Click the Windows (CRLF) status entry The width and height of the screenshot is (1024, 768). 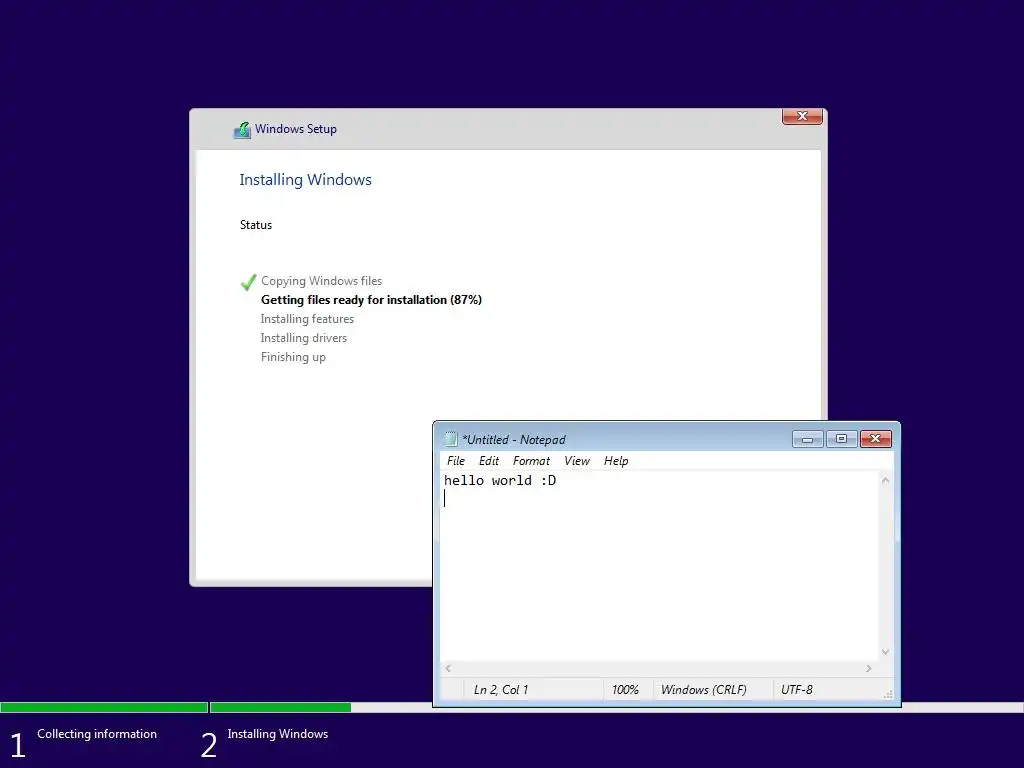703,690
